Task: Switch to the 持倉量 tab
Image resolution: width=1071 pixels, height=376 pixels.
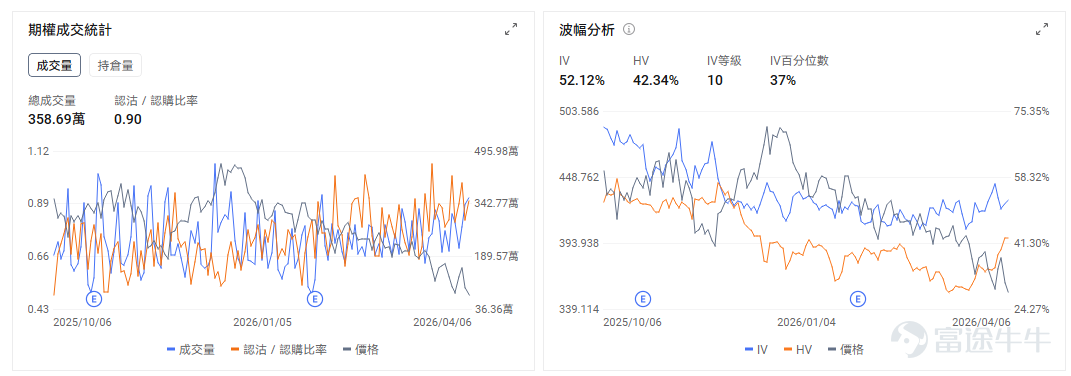Action: 115,66
